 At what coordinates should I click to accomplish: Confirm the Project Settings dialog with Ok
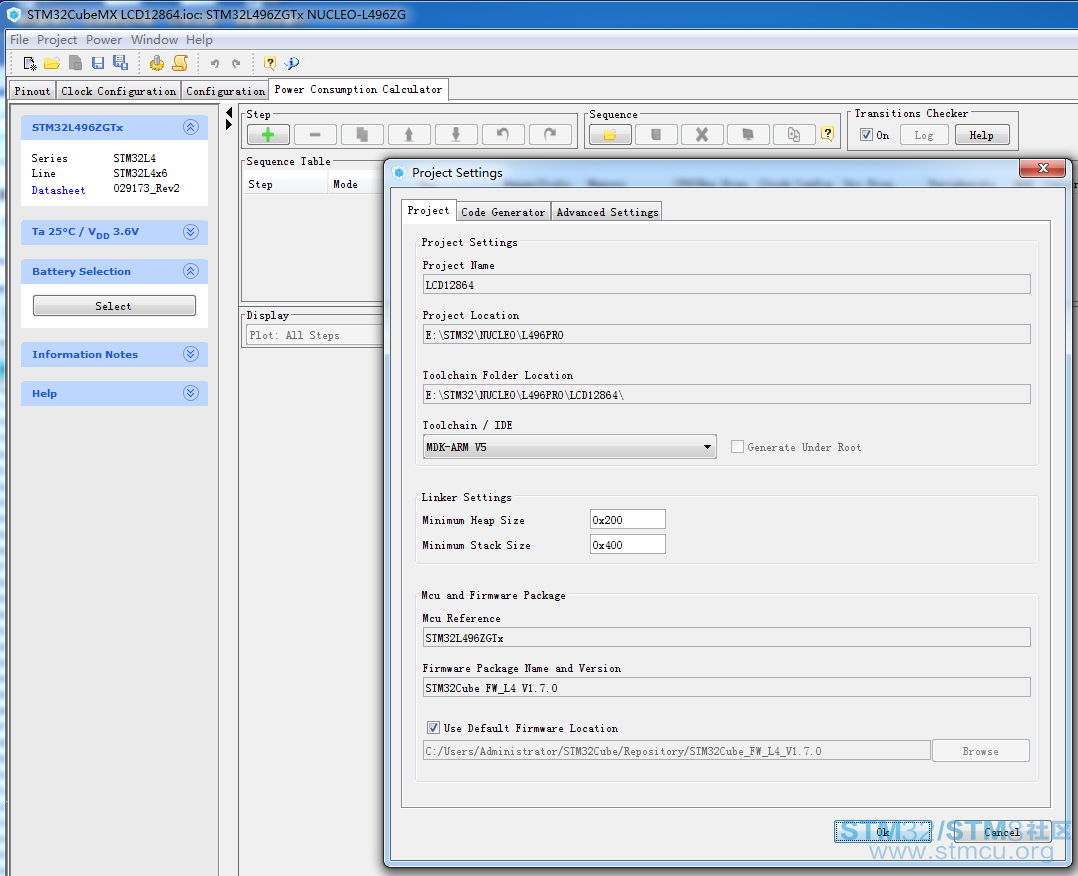(883, 832)
